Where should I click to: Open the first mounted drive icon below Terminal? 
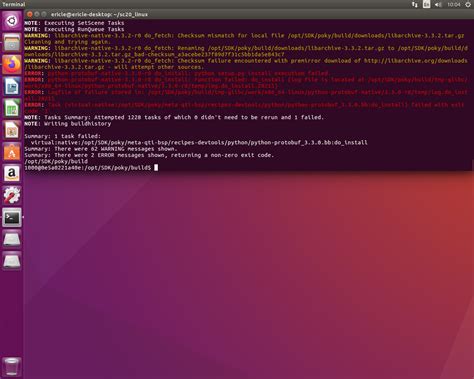(x=12, y=239)
